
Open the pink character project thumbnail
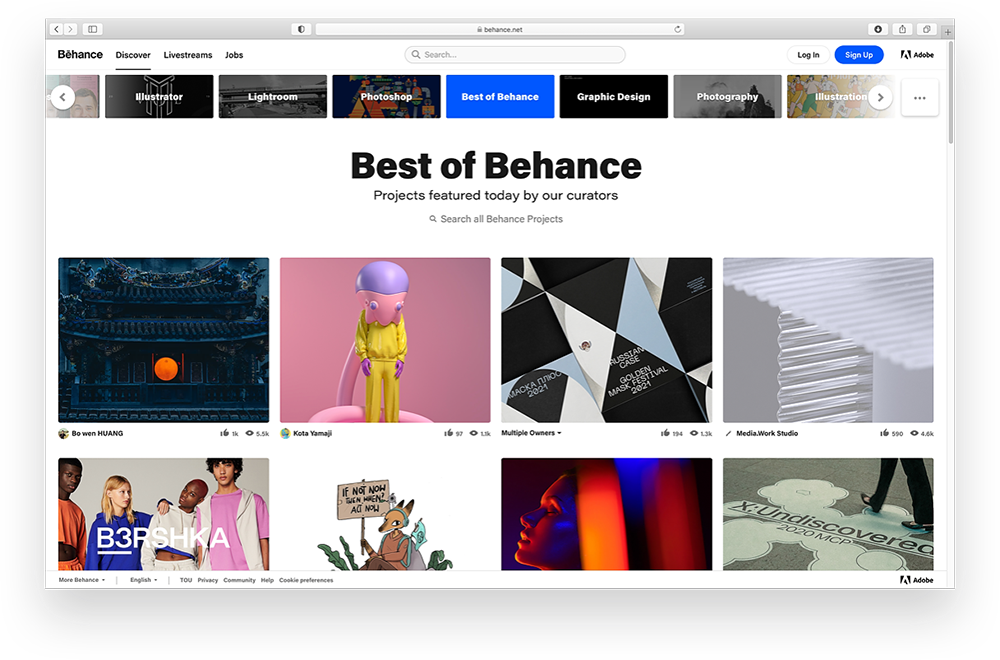pos(385,340)
